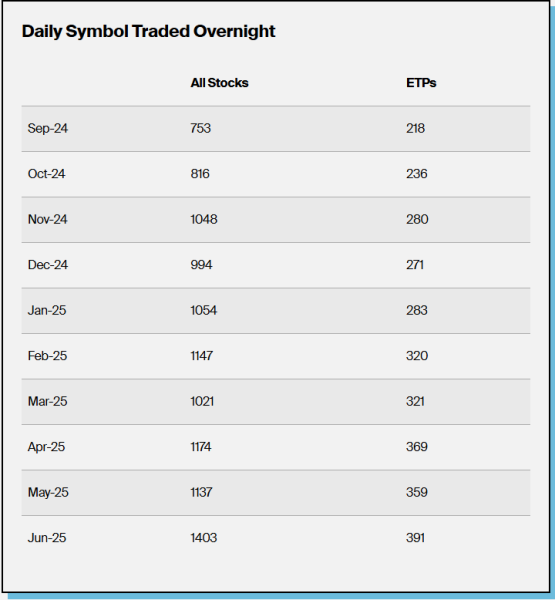Click the Jan-25 All Stocks value 1054
The image size is (555, 600).
[204, 310]
